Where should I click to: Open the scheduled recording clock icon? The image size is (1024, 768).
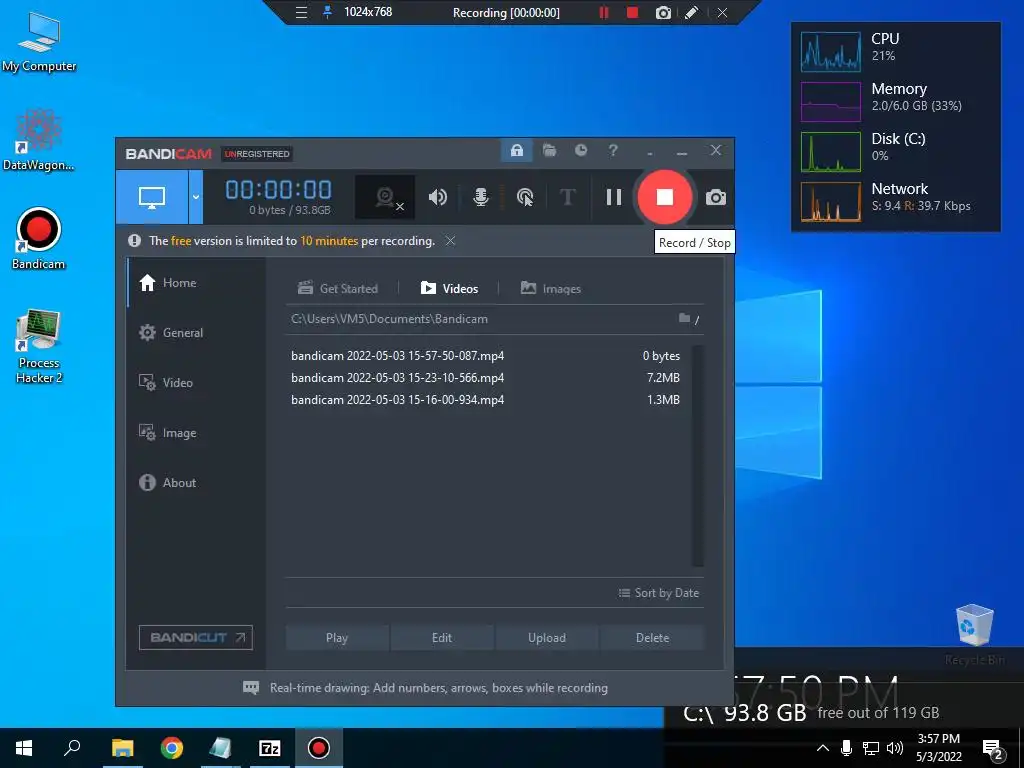pos(581,151)
